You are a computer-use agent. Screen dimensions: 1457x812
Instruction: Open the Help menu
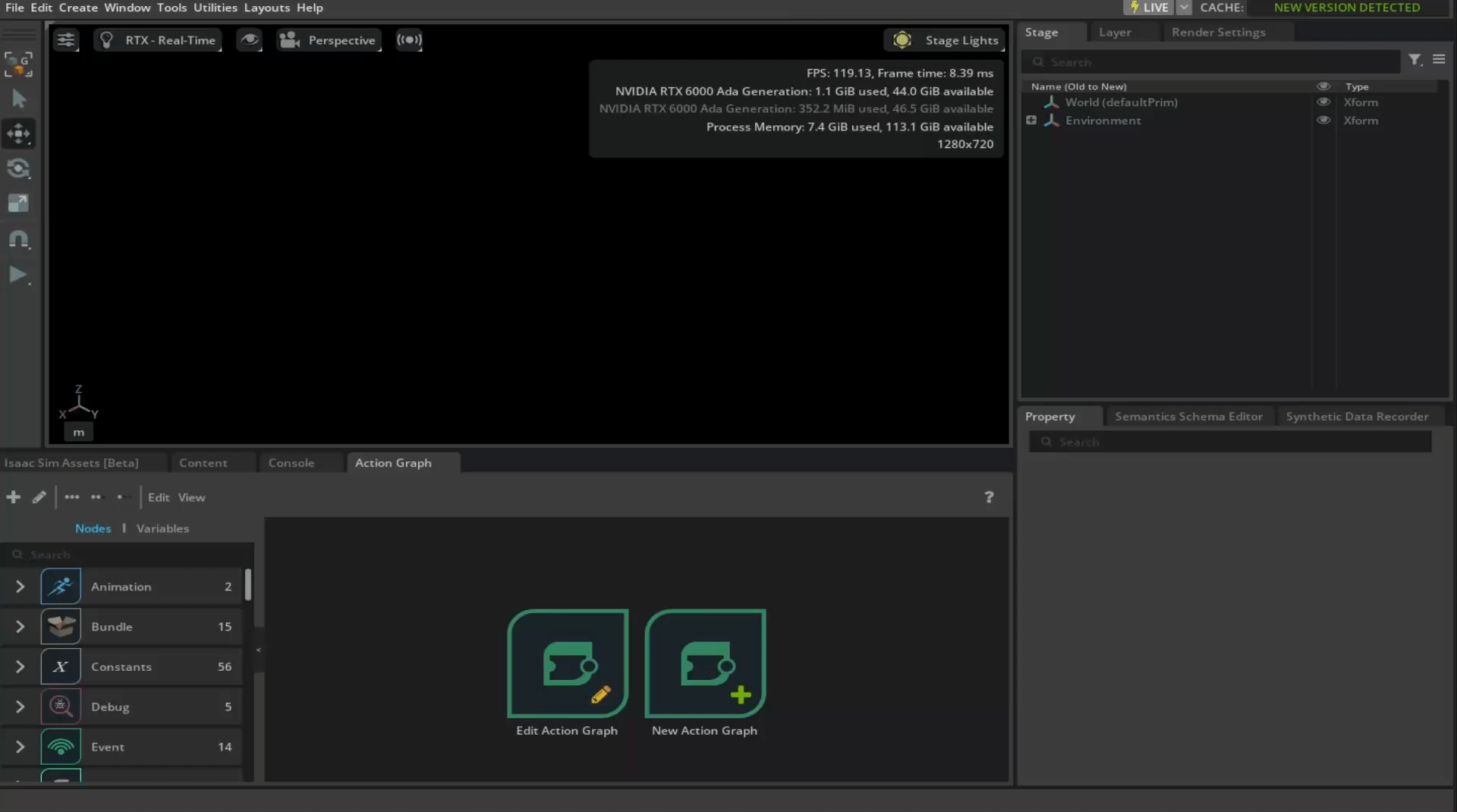pos(310,8)
